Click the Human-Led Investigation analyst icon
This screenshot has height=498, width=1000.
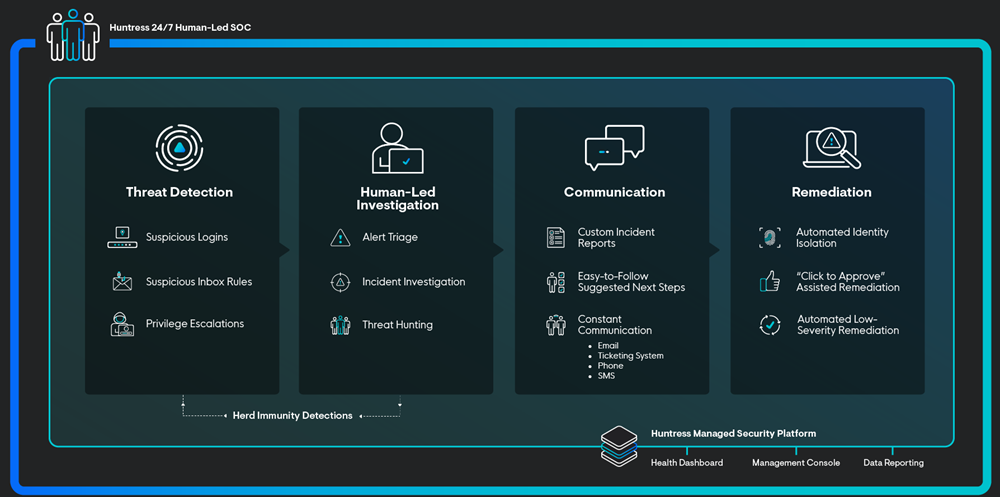pyautogui.click(x=397, y=148)
